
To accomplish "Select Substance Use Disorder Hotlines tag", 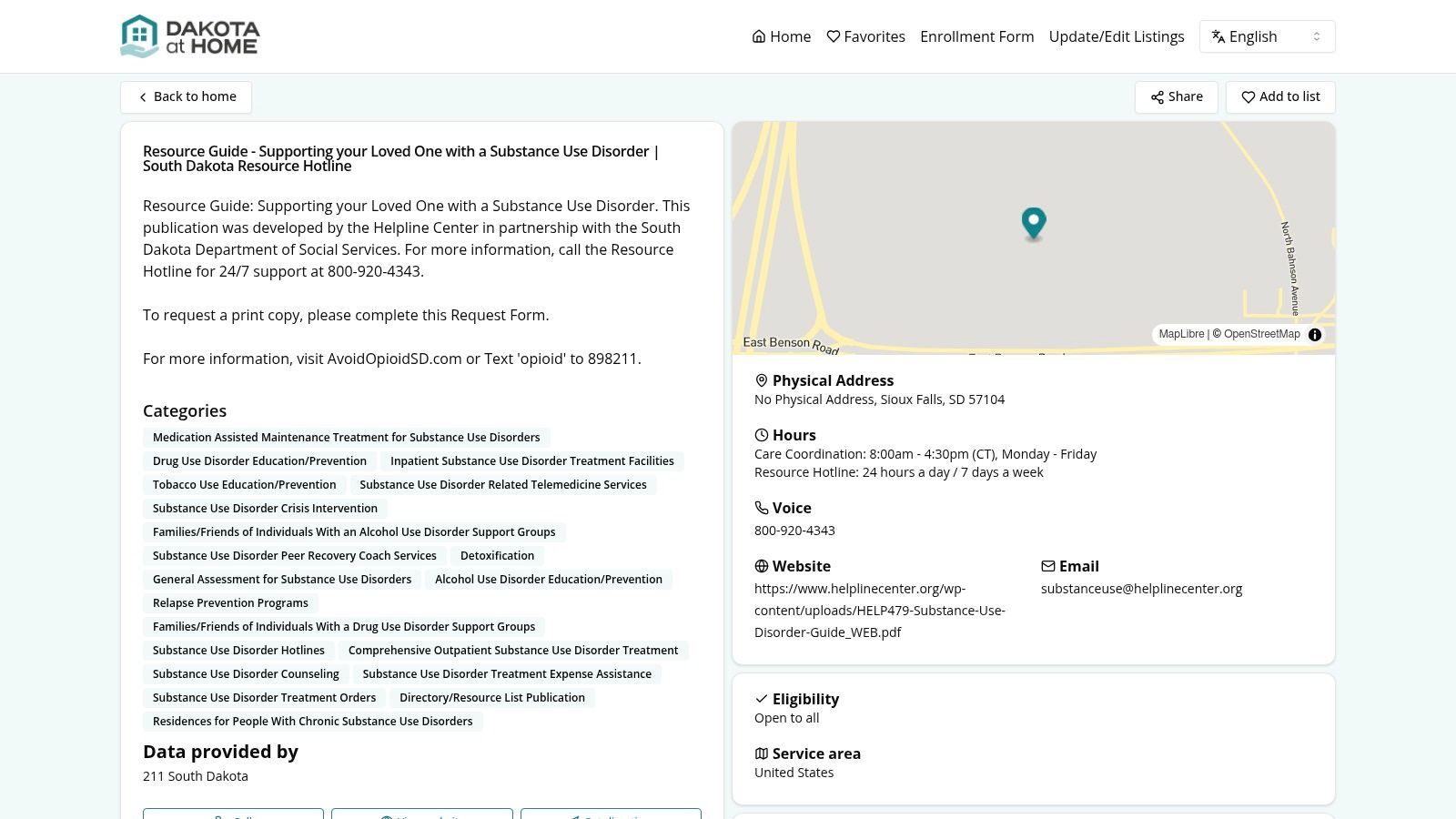I will [238, 651].
